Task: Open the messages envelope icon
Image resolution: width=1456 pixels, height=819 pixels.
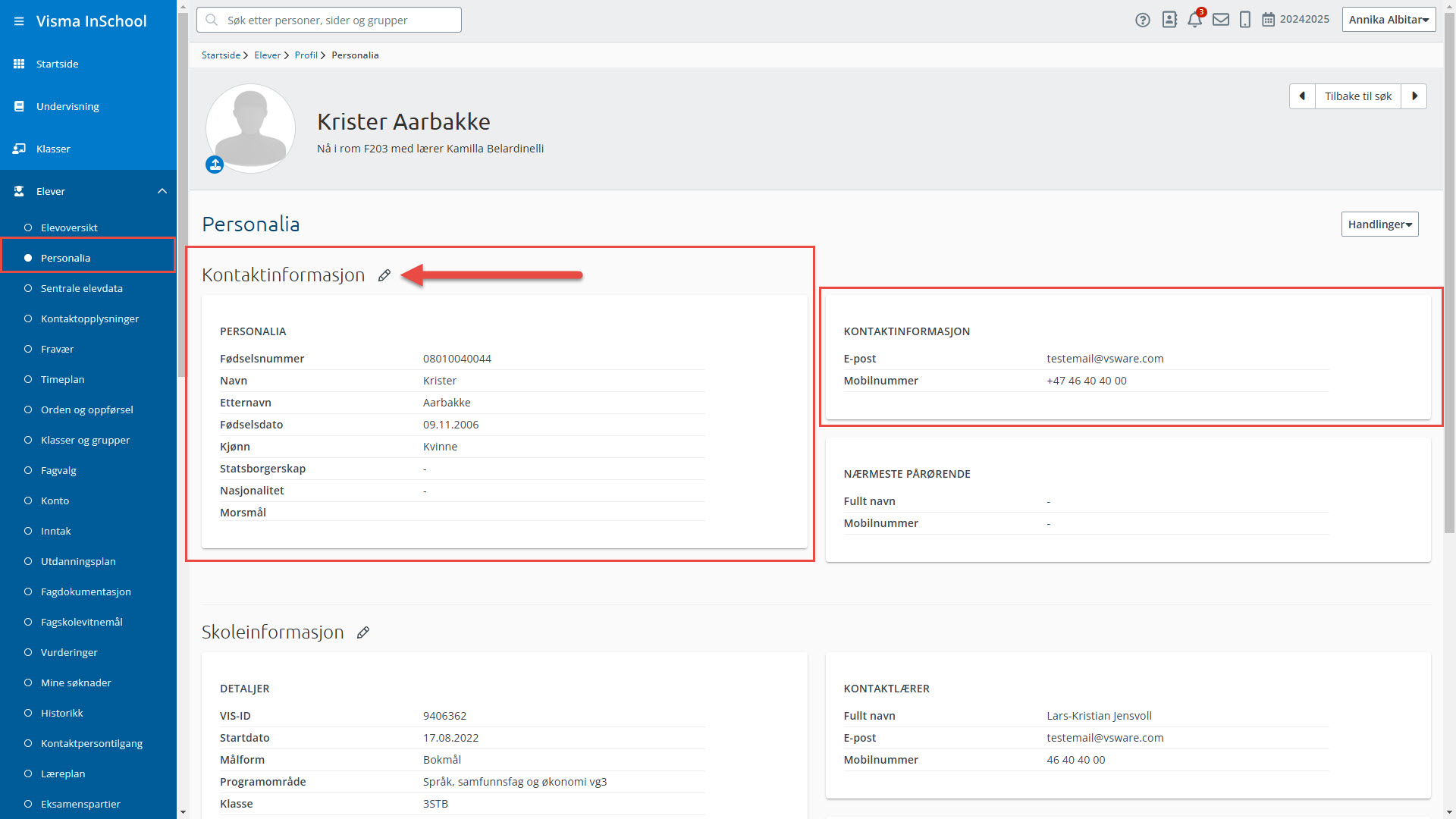Action: click(x=1221, y=20)
